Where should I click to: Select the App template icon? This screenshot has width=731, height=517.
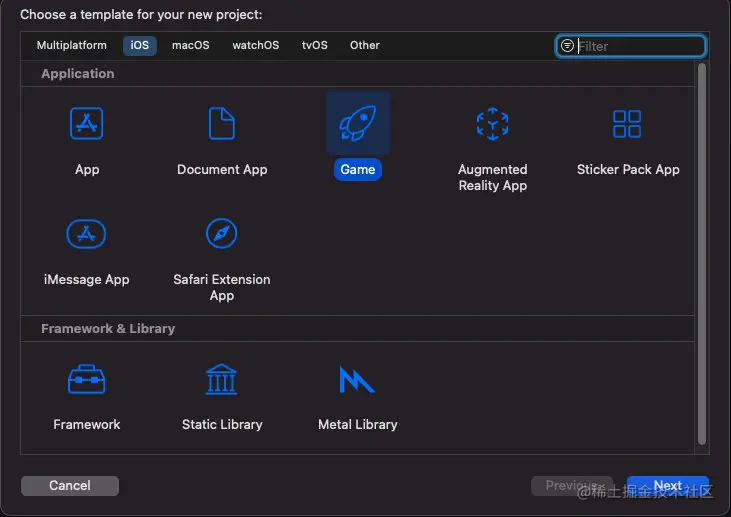86,124
